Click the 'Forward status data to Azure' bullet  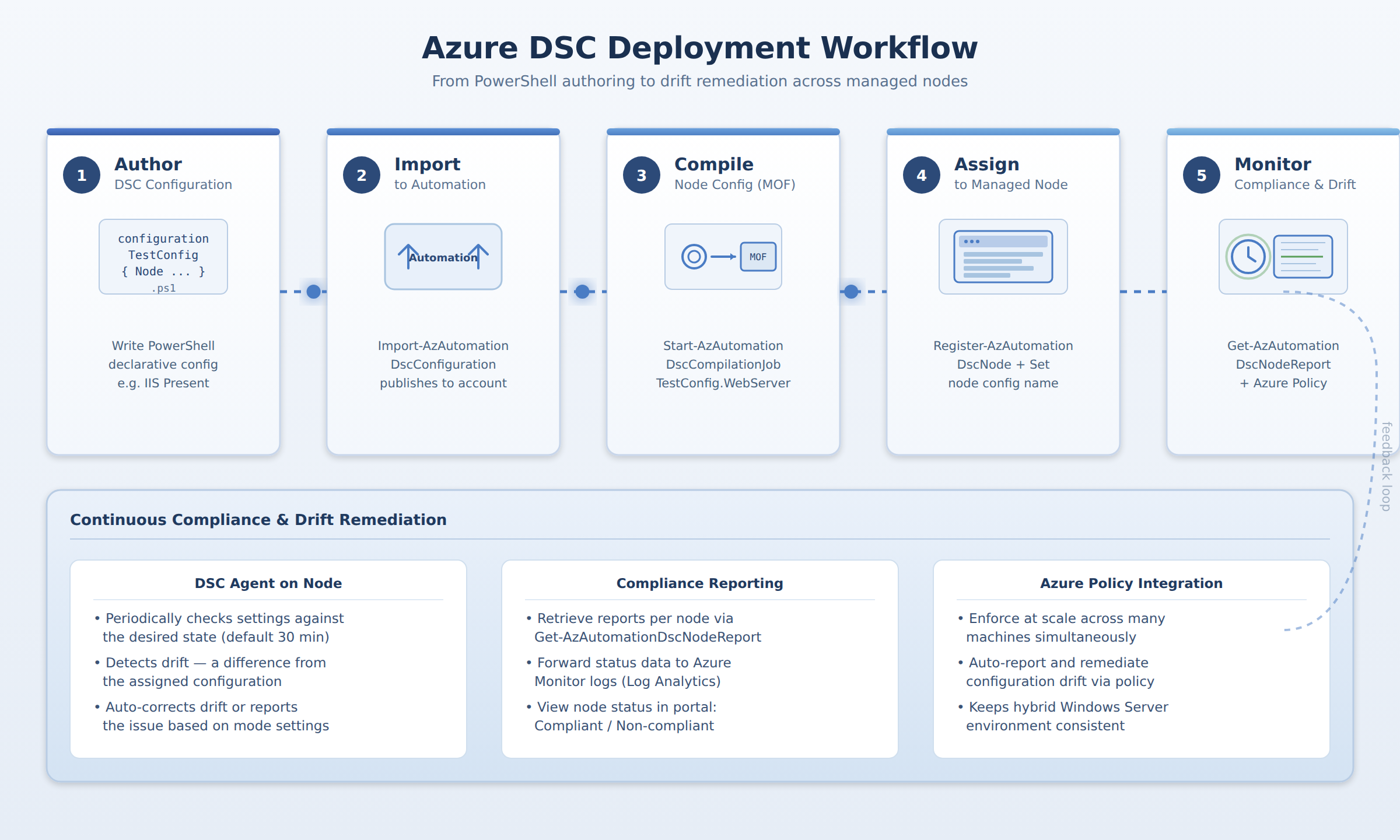(628, 663)
